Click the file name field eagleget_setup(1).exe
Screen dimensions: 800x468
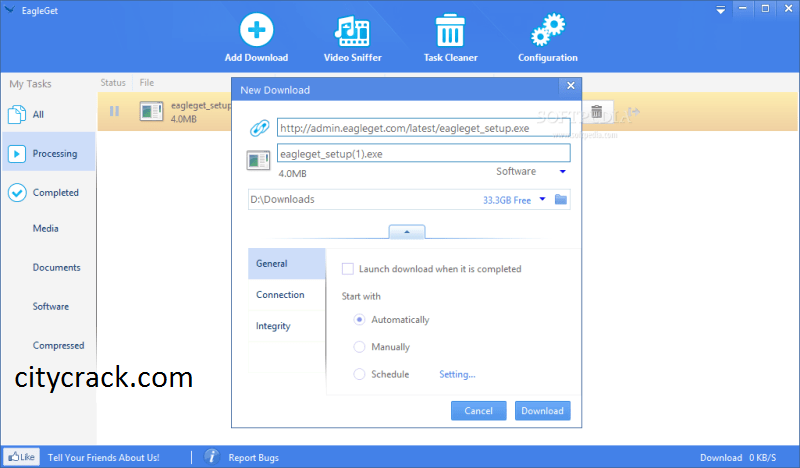423,153
